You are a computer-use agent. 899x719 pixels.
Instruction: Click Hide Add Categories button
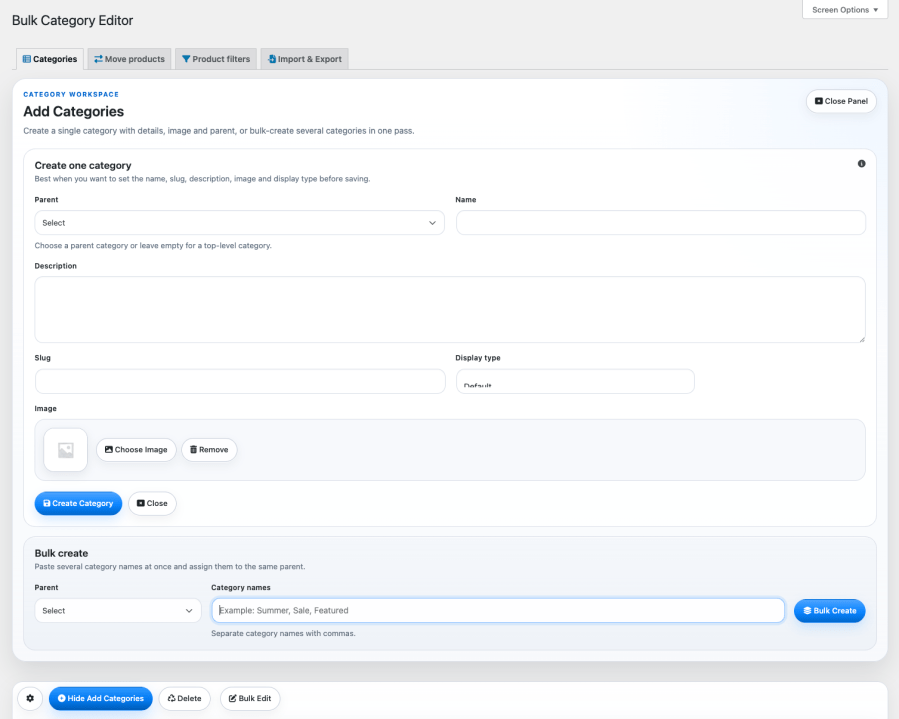[x=101, y=698]
